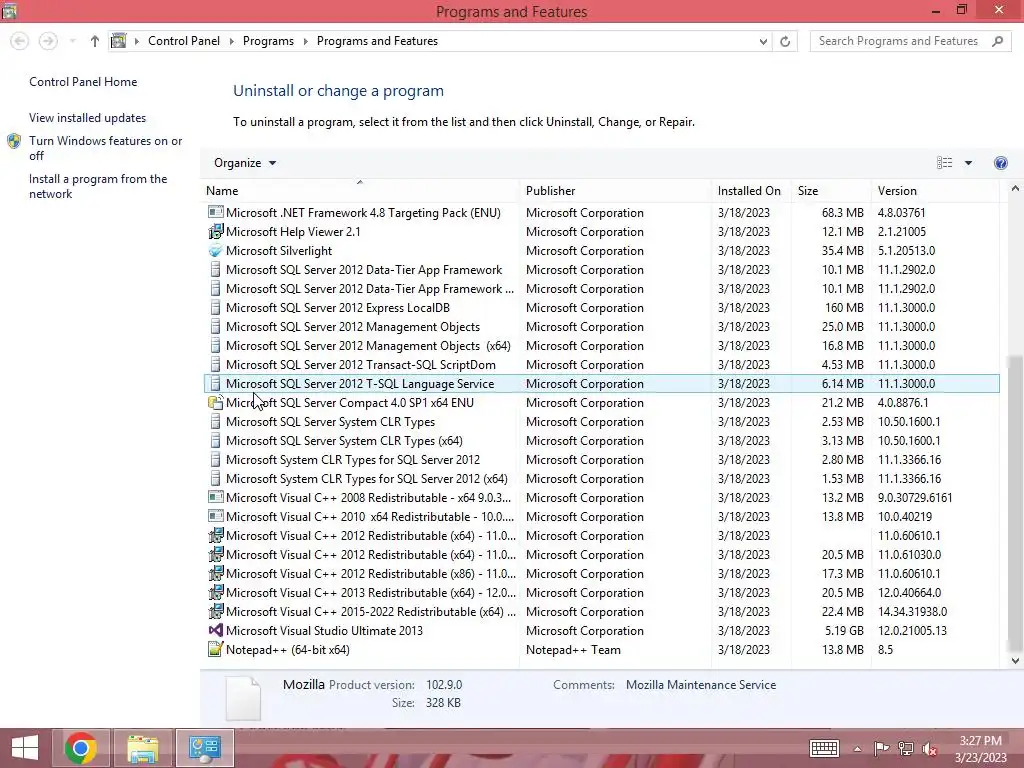Select the Visual C++ 2015-2022 Redistributable icon
Image resolution: width=1024 pixels, height=768 pixels.
(x=215, y=612)
